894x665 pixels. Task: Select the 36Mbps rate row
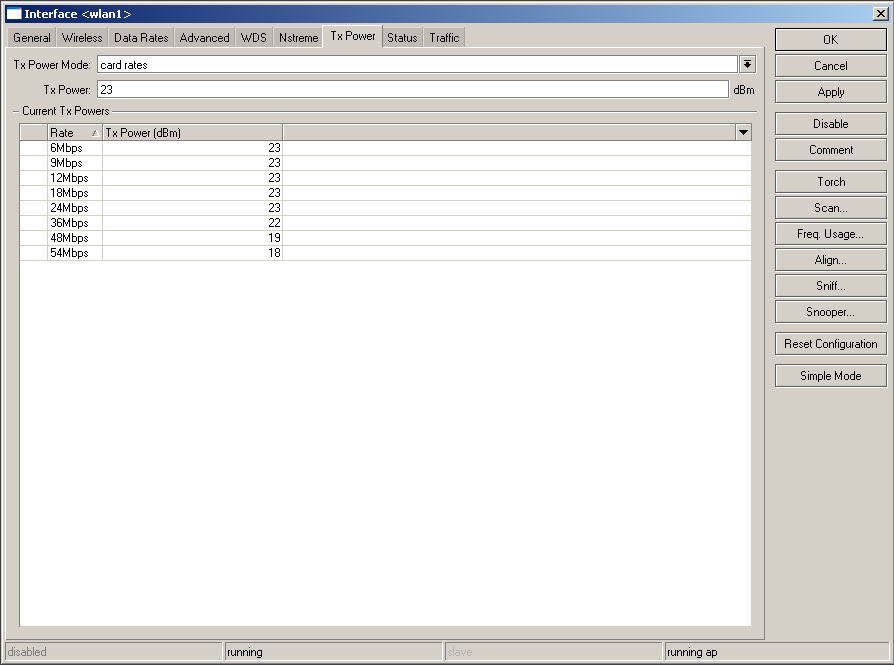pyautogui.click(x=385, y=223)
